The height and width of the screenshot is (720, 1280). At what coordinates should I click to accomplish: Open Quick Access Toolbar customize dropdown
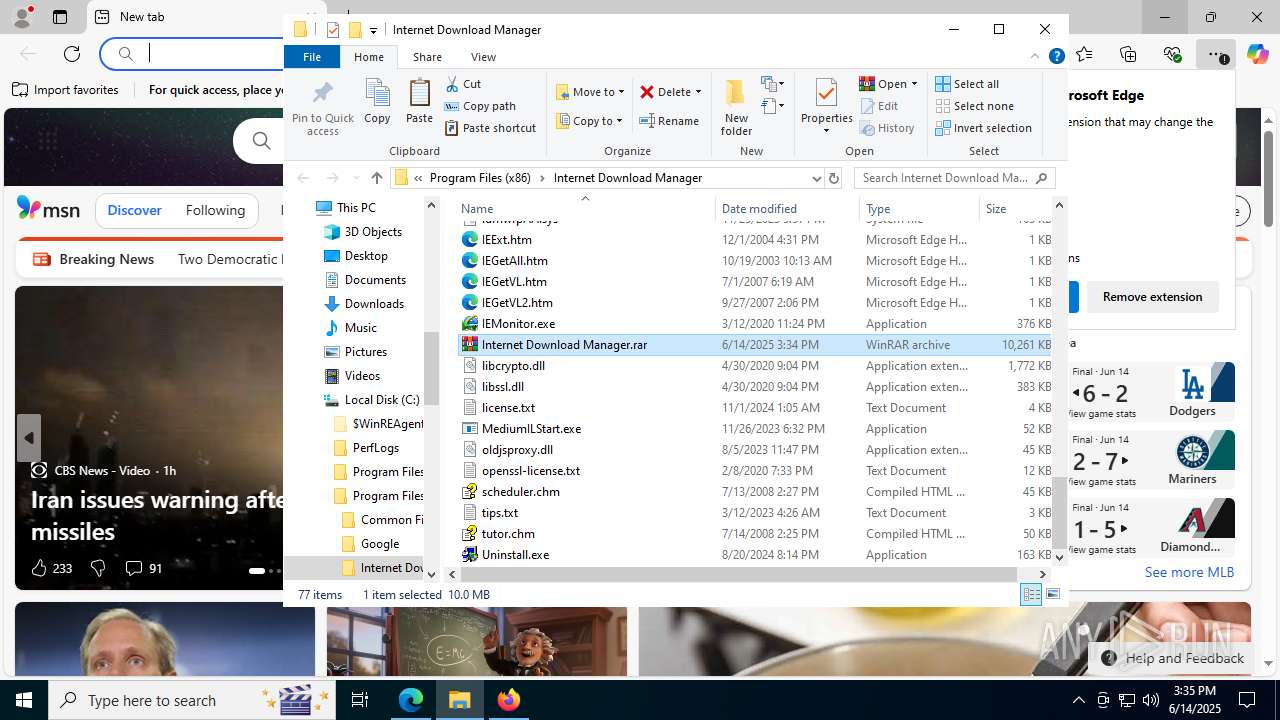pos(373,30)
